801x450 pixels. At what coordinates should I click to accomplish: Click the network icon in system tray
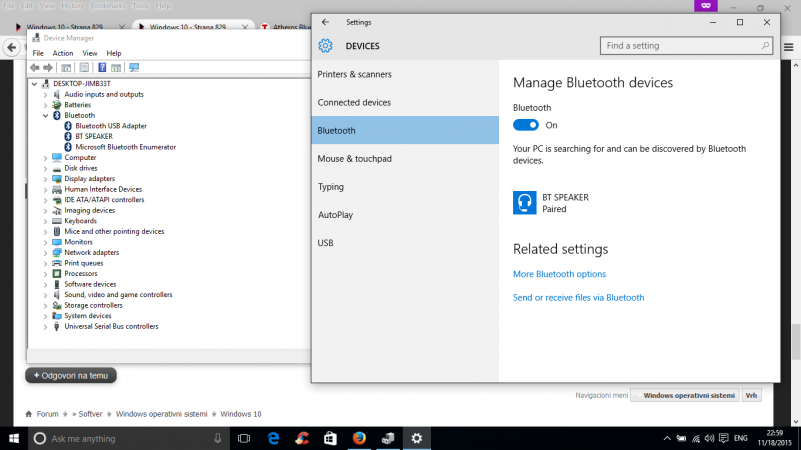click(x=696, y=438)
